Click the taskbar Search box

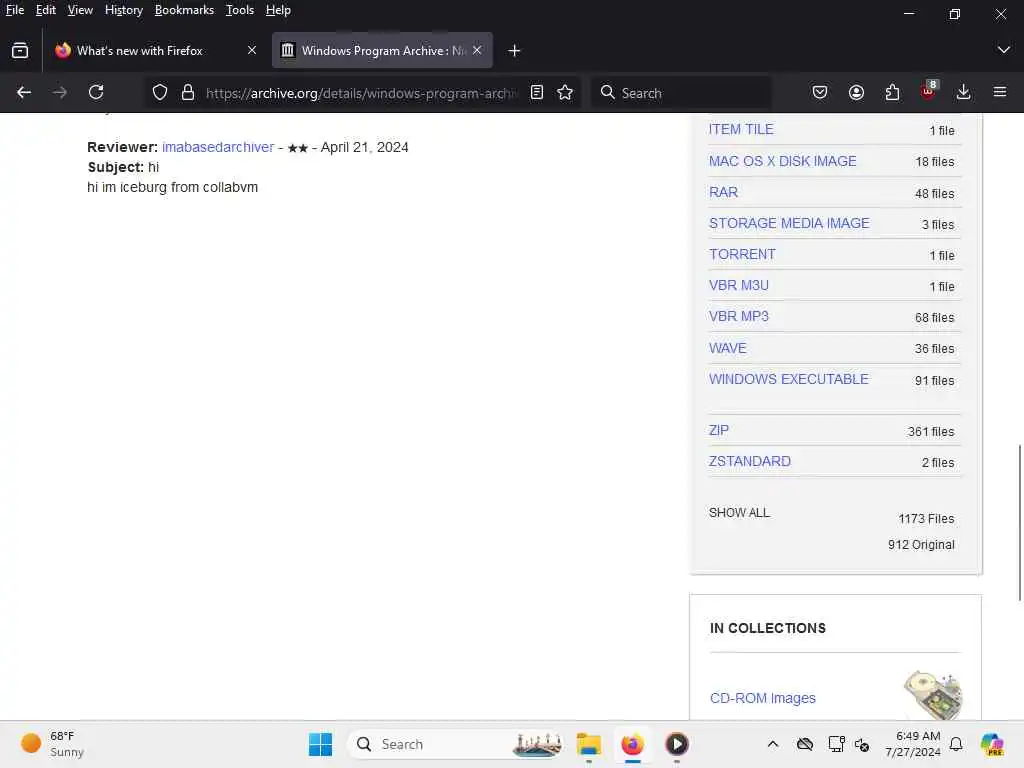click(x=457, y=744)
